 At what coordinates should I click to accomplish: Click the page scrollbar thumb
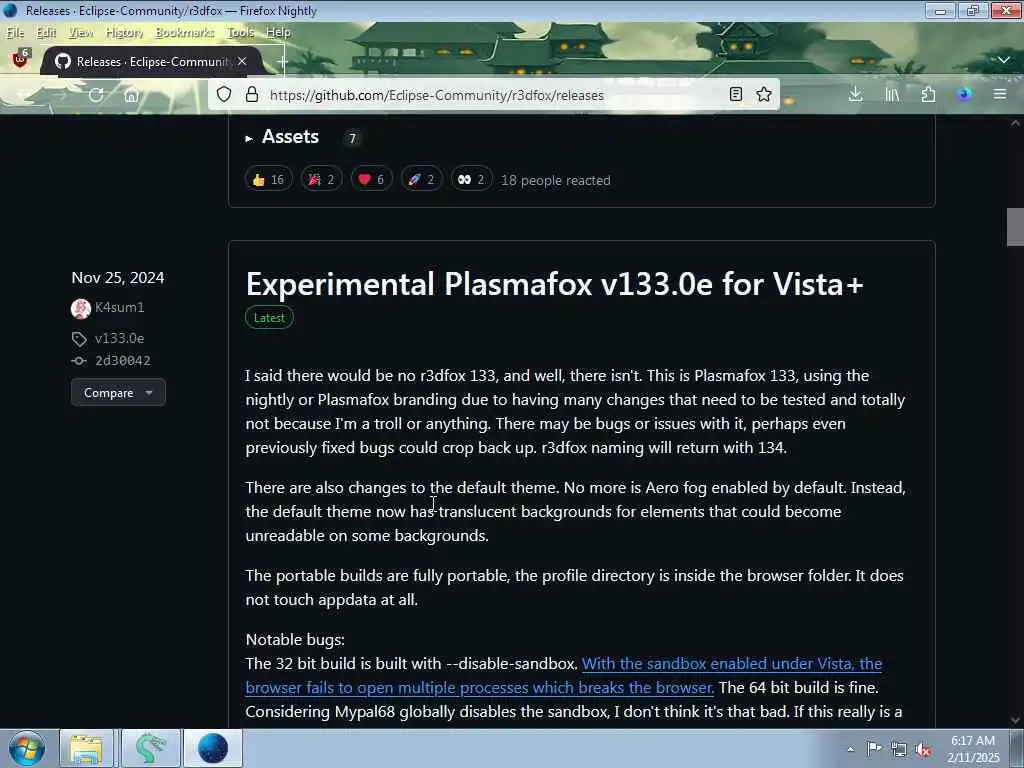(1015, 227)
